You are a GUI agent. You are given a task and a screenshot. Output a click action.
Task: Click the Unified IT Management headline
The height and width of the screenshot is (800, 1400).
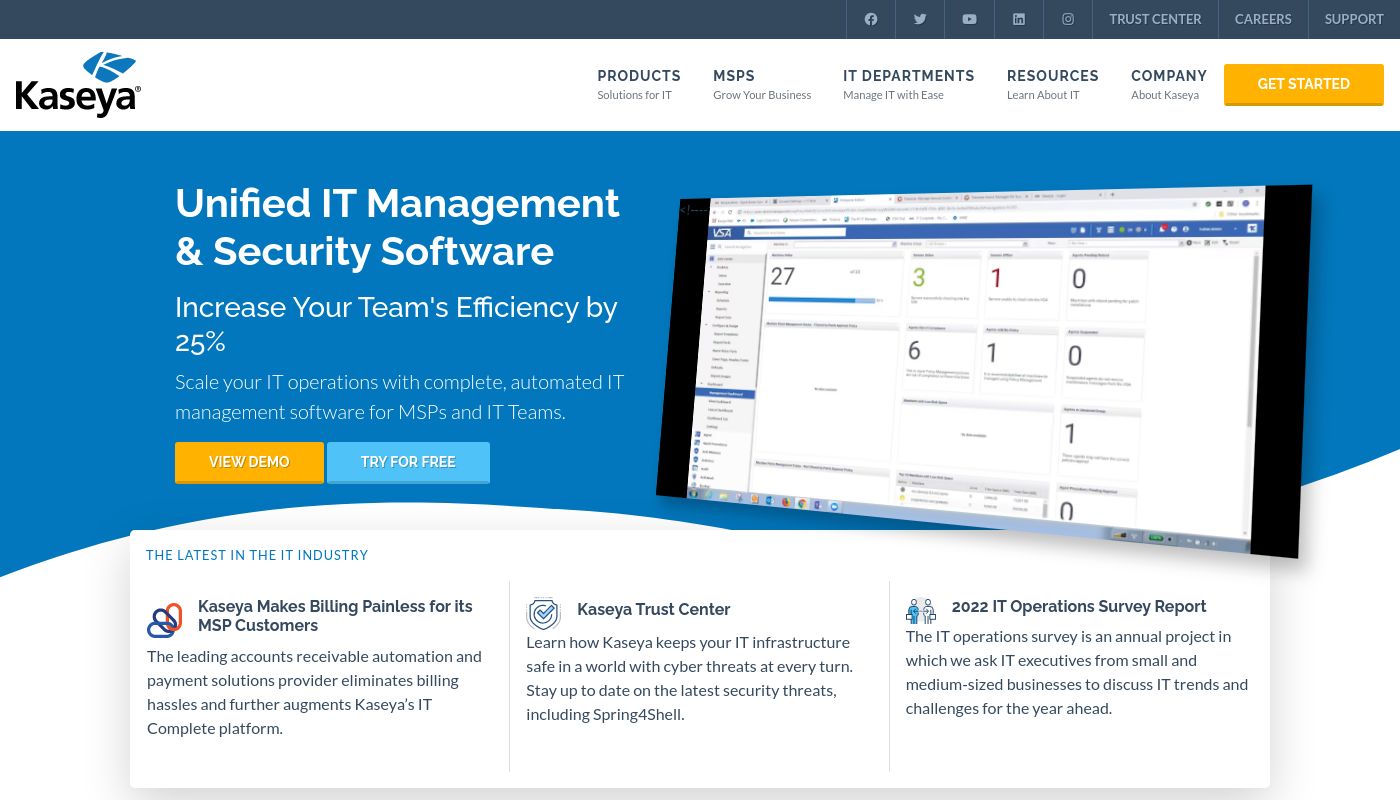pyautogui.click(x=397, y=227)
